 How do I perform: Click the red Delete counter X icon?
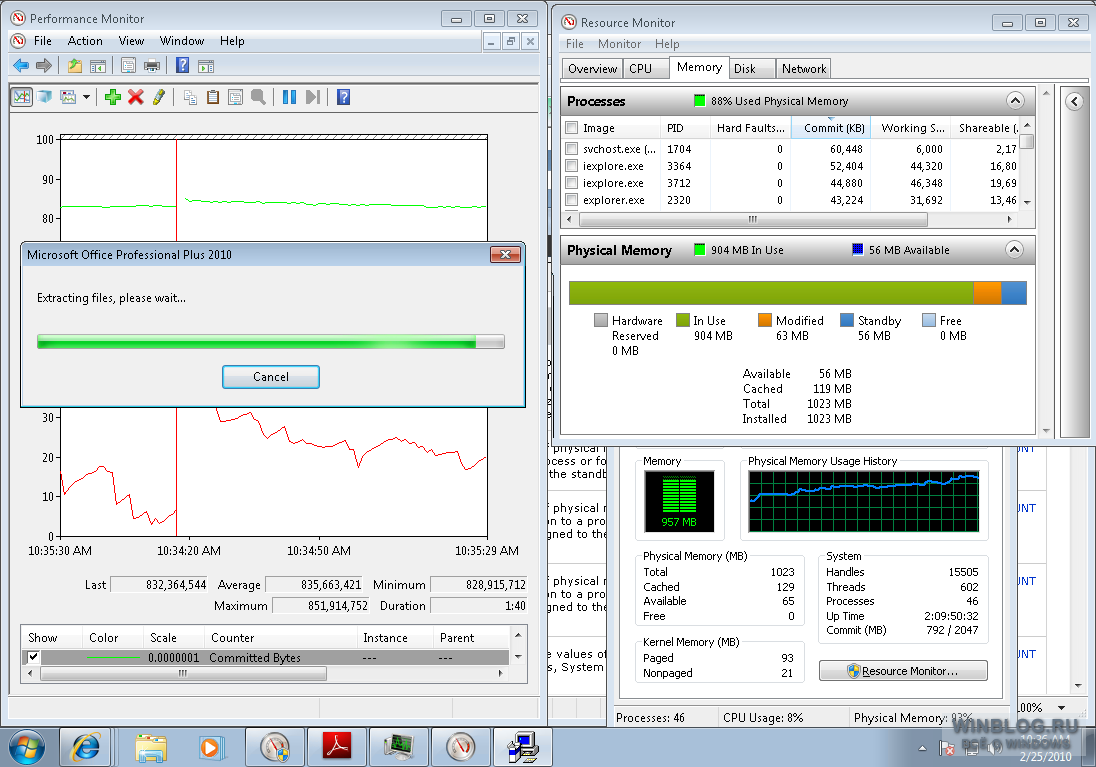point(136,97)
